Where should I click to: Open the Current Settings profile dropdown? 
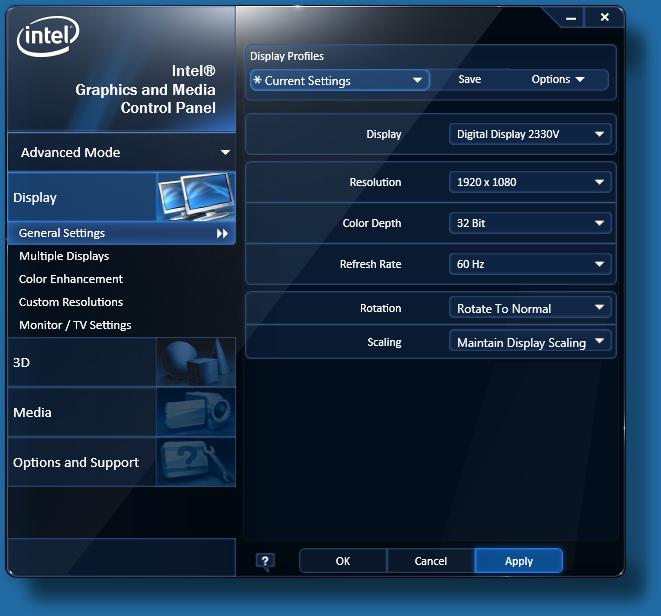340,81
